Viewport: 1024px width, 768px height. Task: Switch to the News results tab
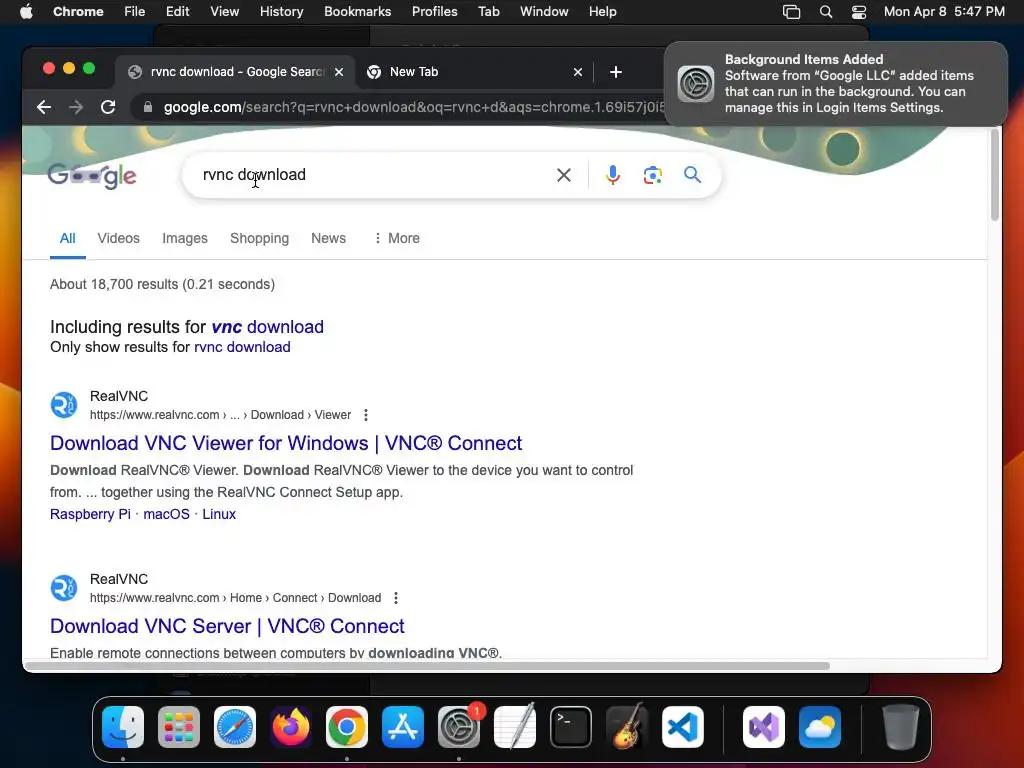pyautogui.click(x=328, y=238)
